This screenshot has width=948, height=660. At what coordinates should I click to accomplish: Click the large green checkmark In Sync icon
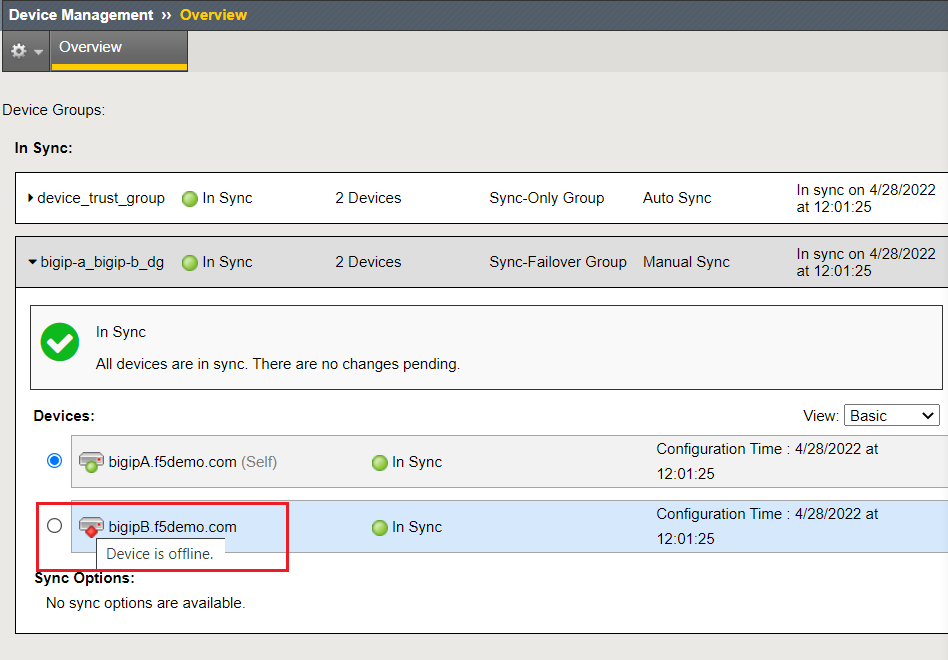tap(60, 342)
